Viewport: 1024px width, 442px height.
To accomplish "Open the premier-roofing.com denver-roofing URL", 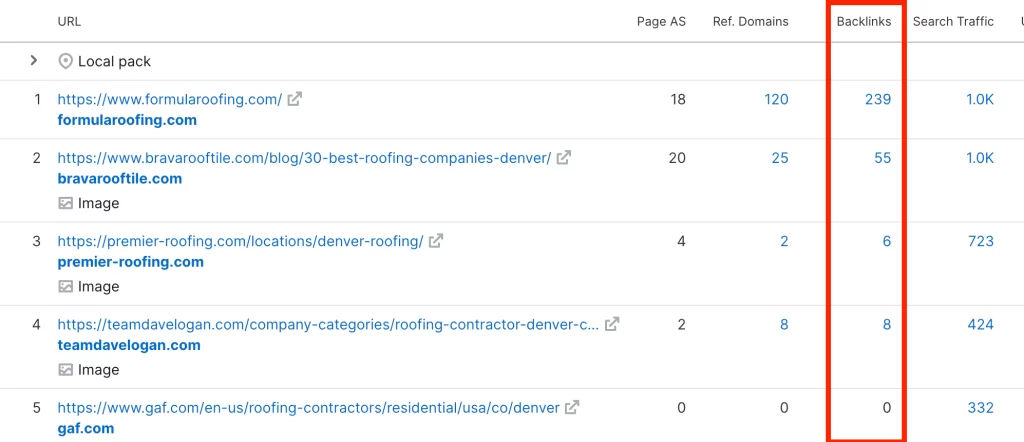I will (240, 241).
